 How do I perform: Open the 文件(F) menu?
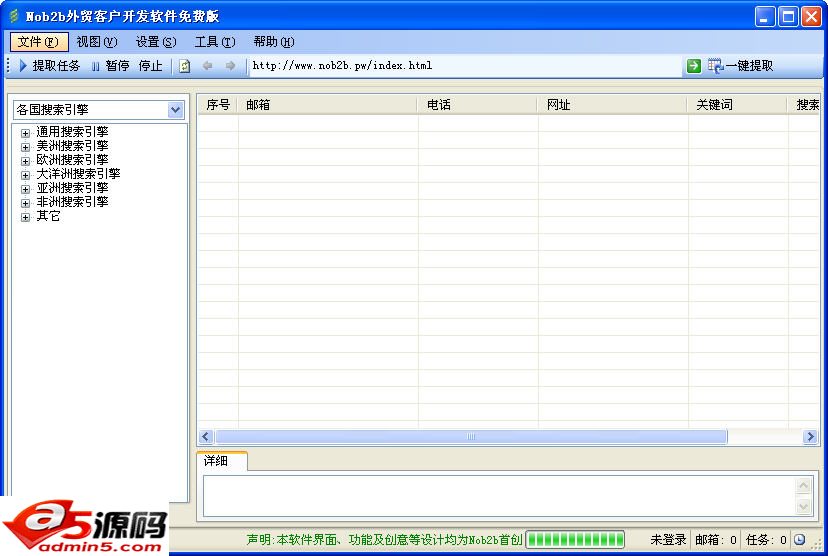39,42
